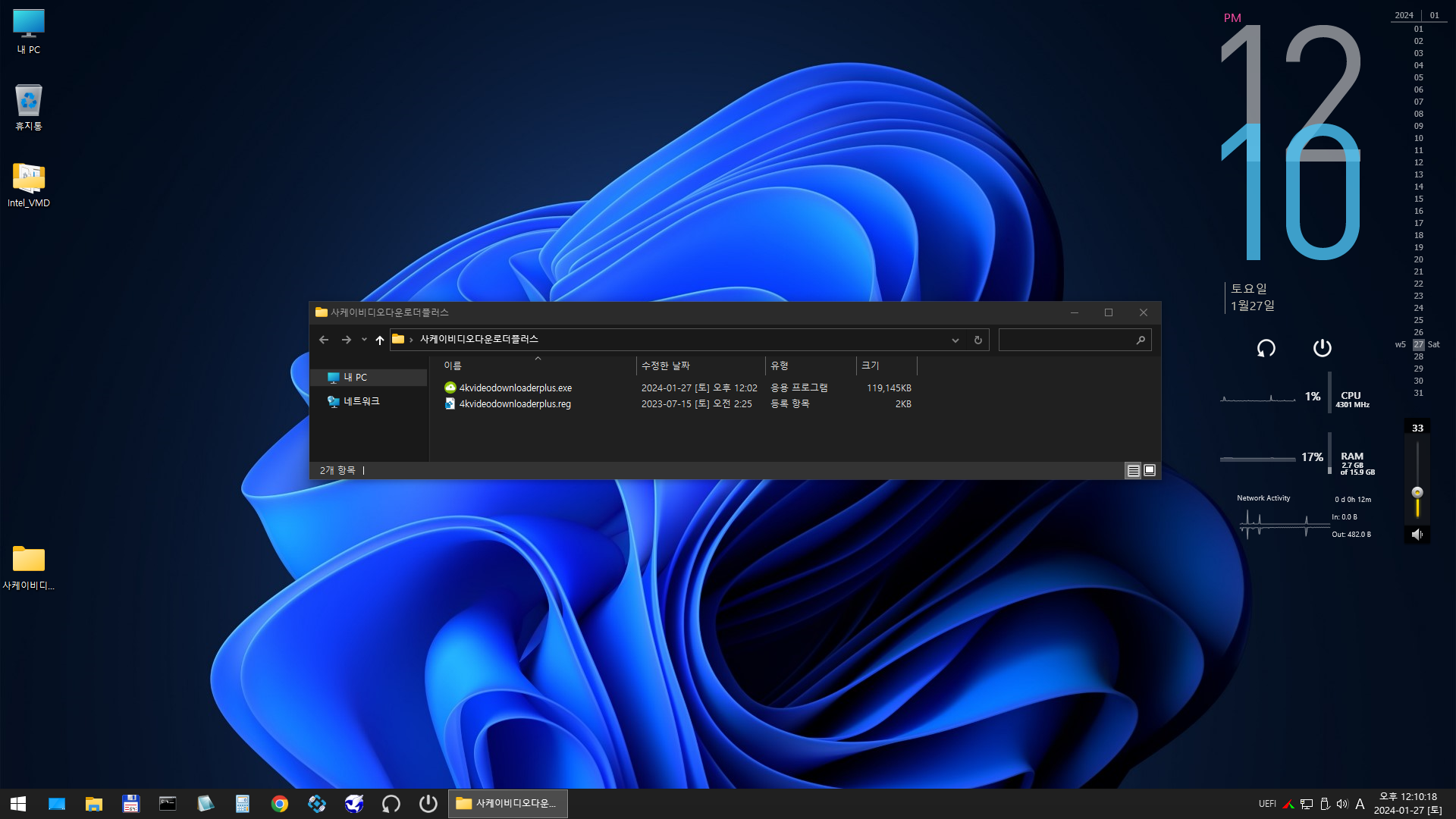Click the Explorer search box
Screen dimensions: 1456x819
1075,340
